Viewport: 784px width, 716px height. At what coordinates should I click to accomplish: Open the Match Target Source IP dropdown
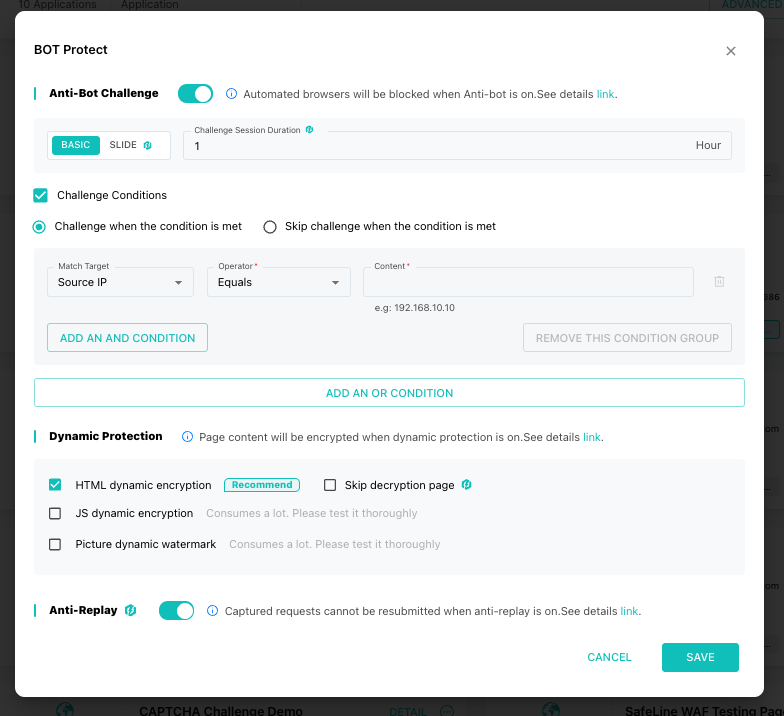point(120,282)
